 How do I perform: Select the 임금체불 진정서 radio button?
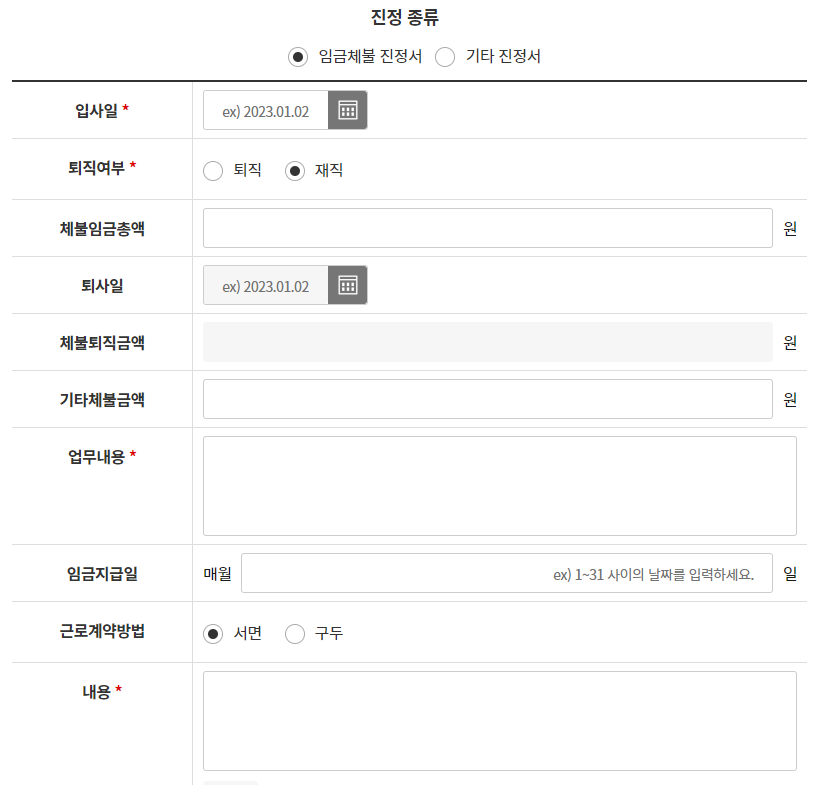click(x=297, y=57)
